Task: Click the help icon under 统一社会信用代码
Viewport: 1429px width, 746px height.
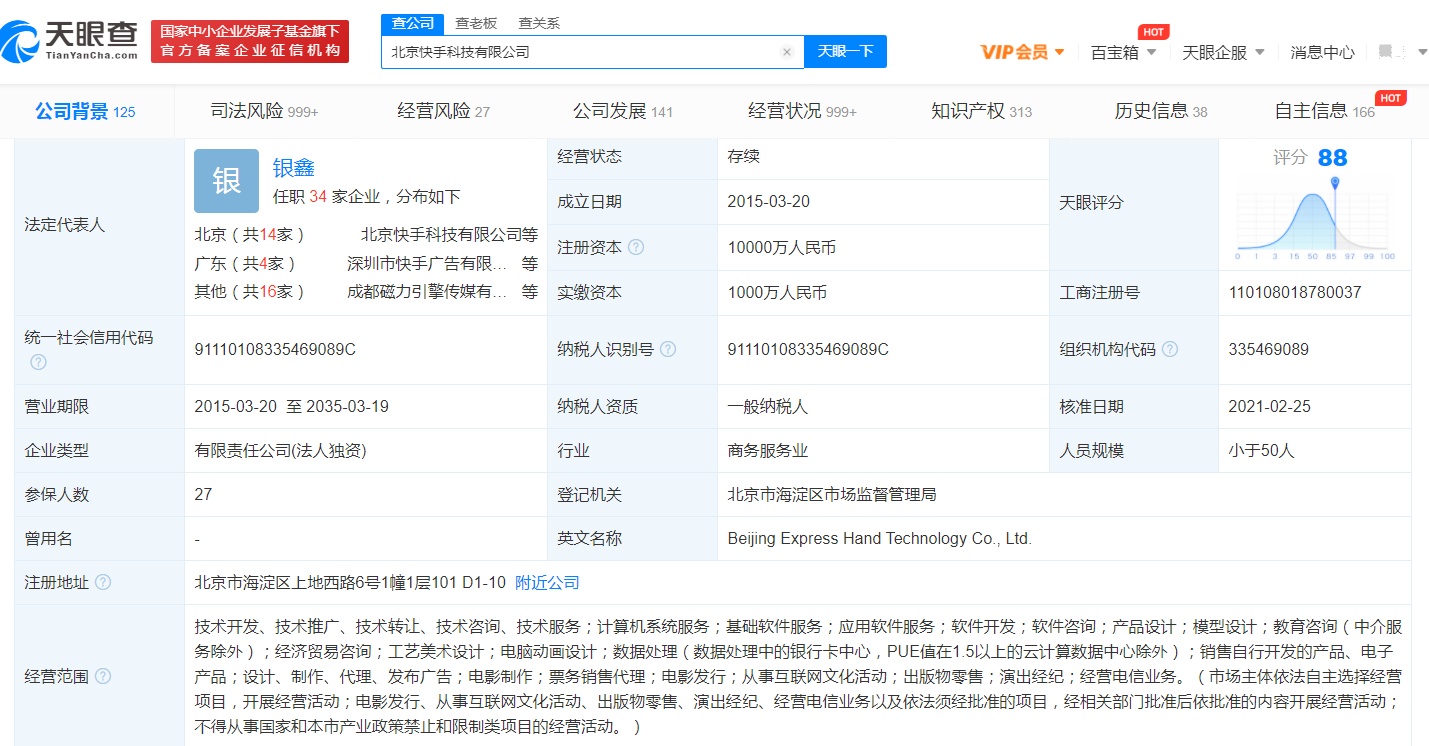Action: click(x=38, y=362)
